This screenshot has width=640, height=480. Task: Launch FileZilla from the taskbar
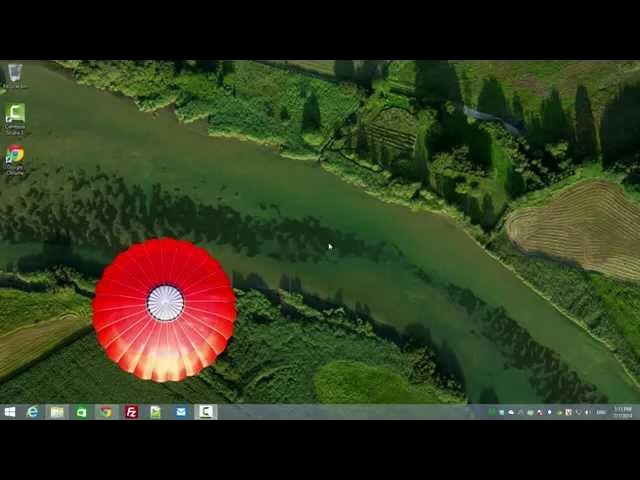[131, 411]
